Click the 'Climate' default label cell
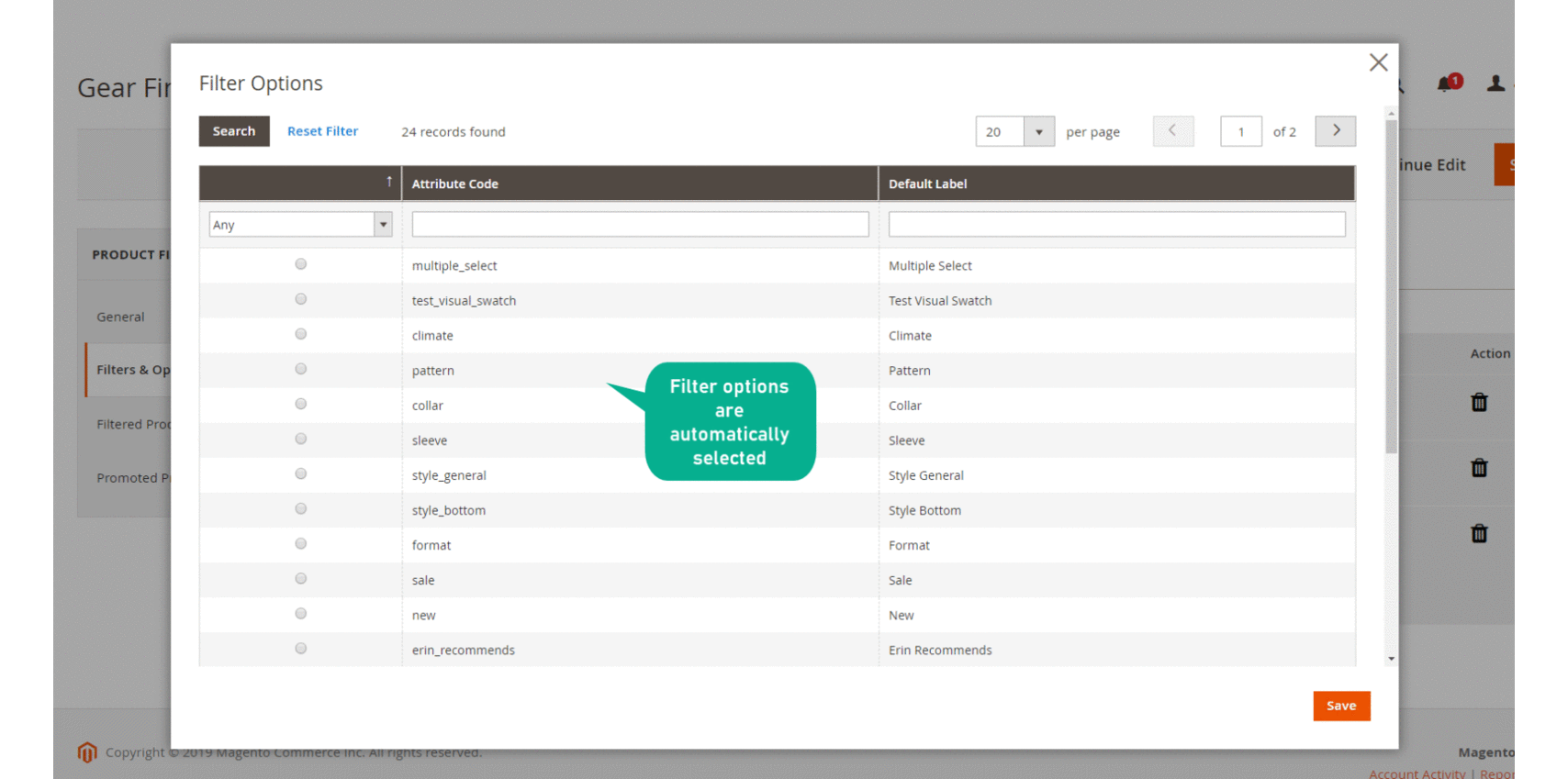 [x=910, y=336]
